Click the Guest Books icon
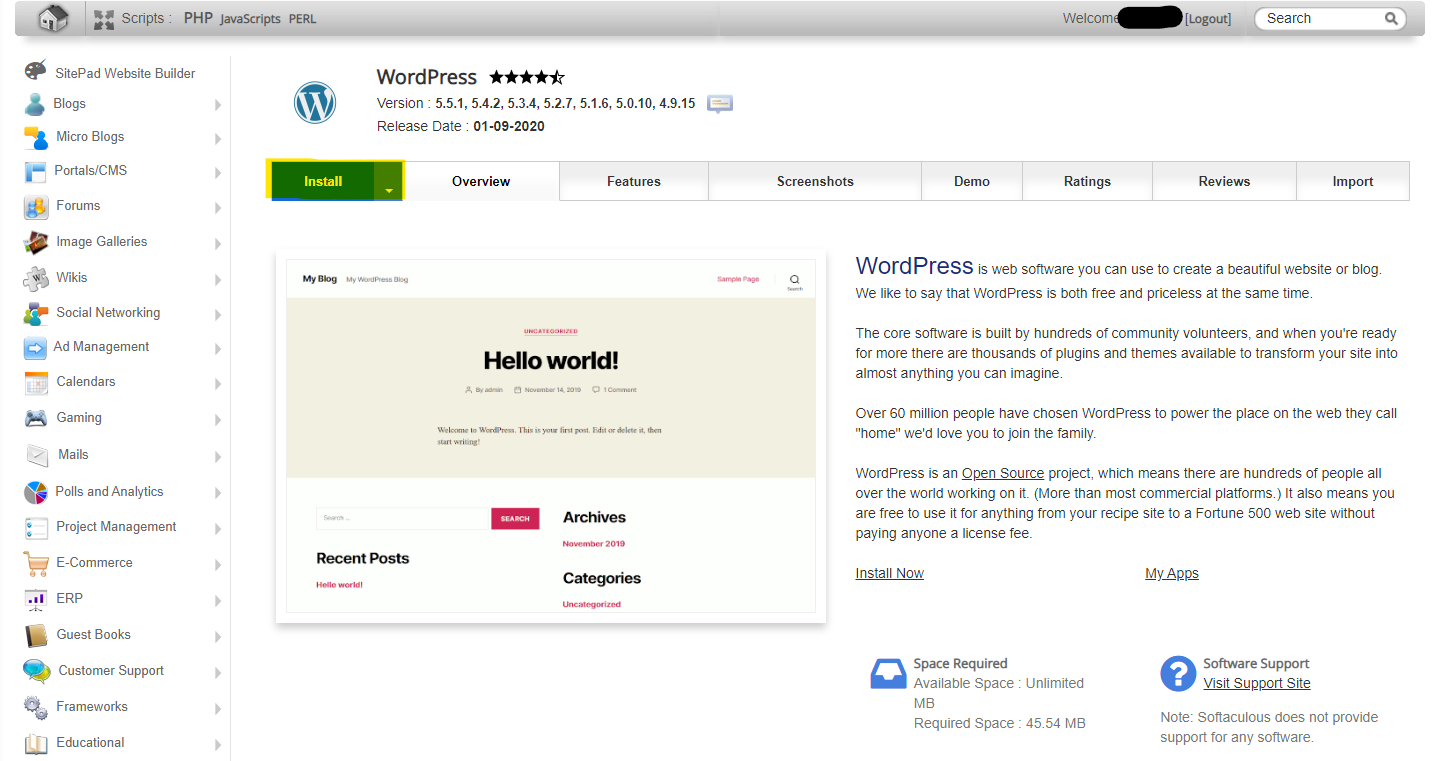This screenshot has height=761, width=1444. click(x=36, y=635)
